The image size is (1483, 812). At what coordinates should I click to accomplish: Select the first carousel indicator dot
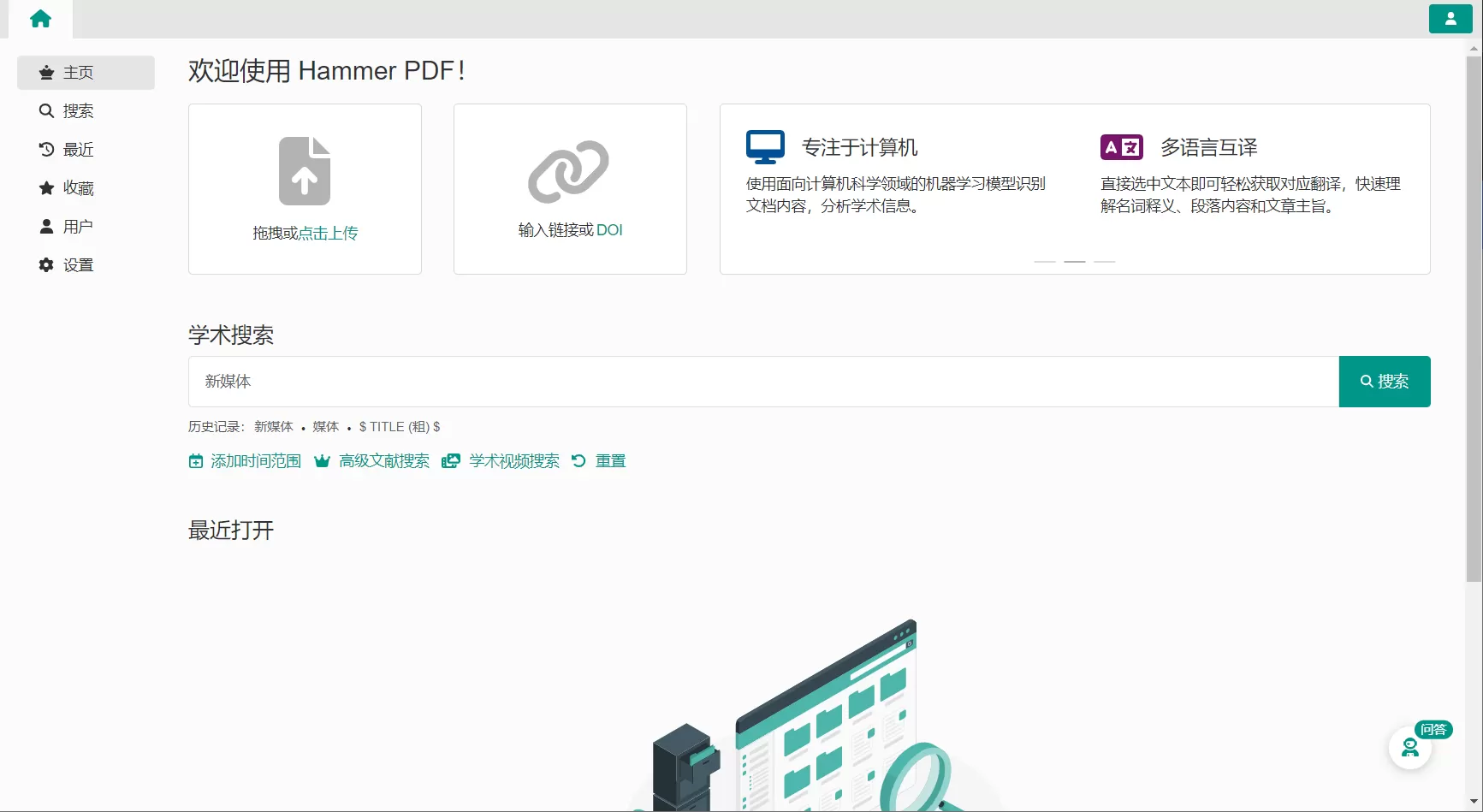pyautogui.click(x=1044, y=261)
